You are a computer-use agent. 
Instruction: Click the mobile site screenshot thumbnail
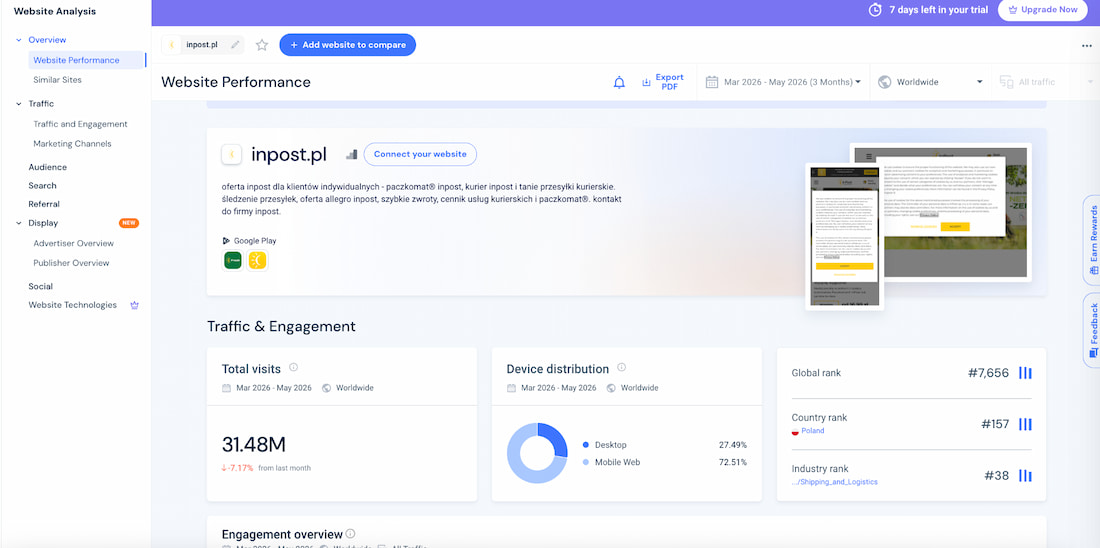click(844, 238)
